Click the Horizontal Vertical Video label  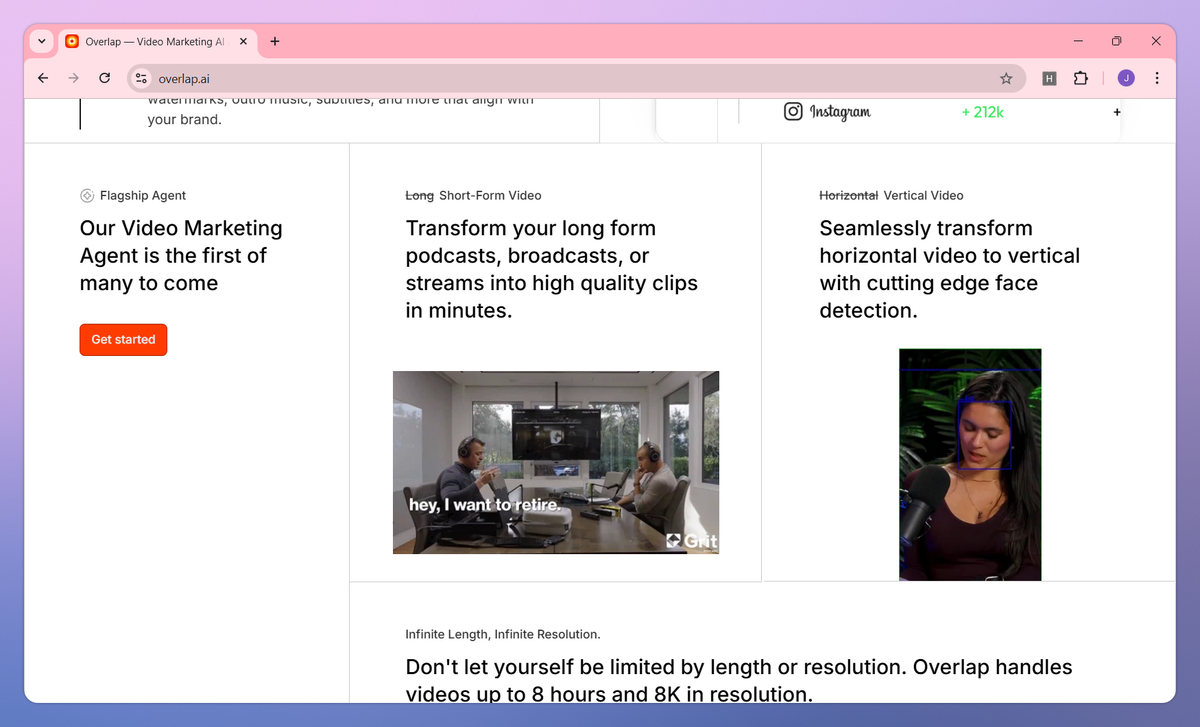pos(891,196)
